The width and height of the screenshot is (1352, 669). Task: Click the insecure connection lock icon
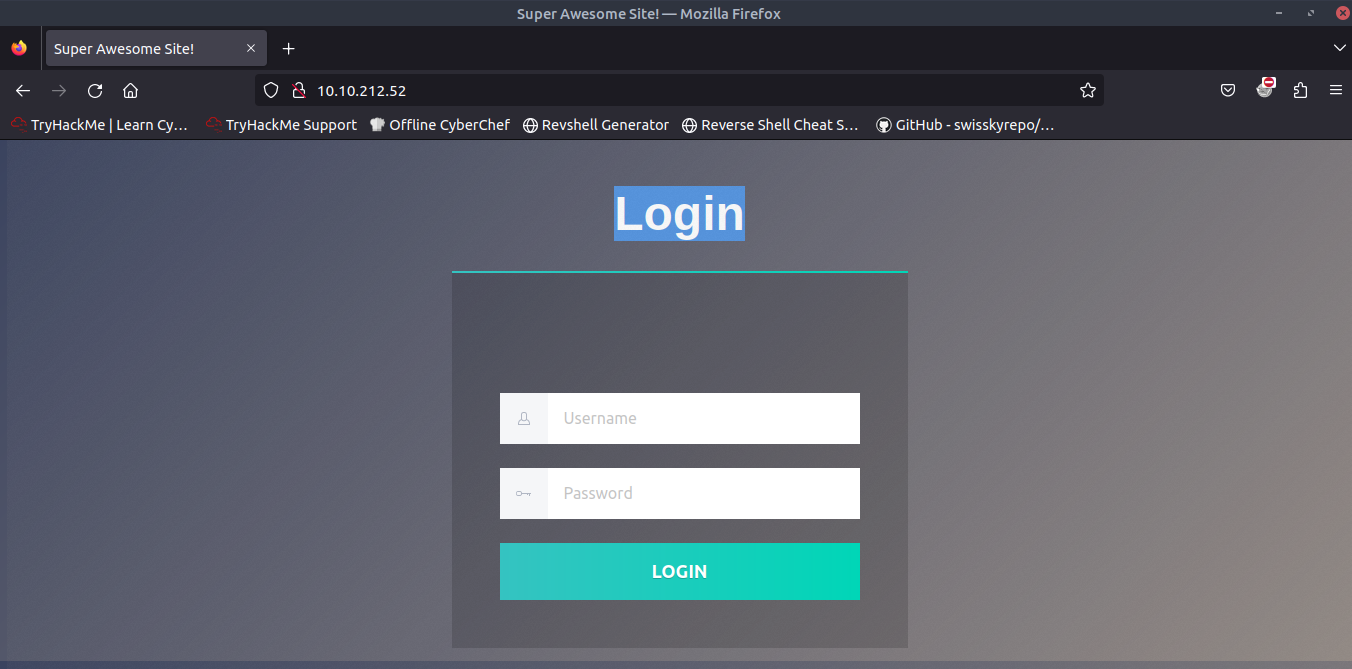click(297, 90)
